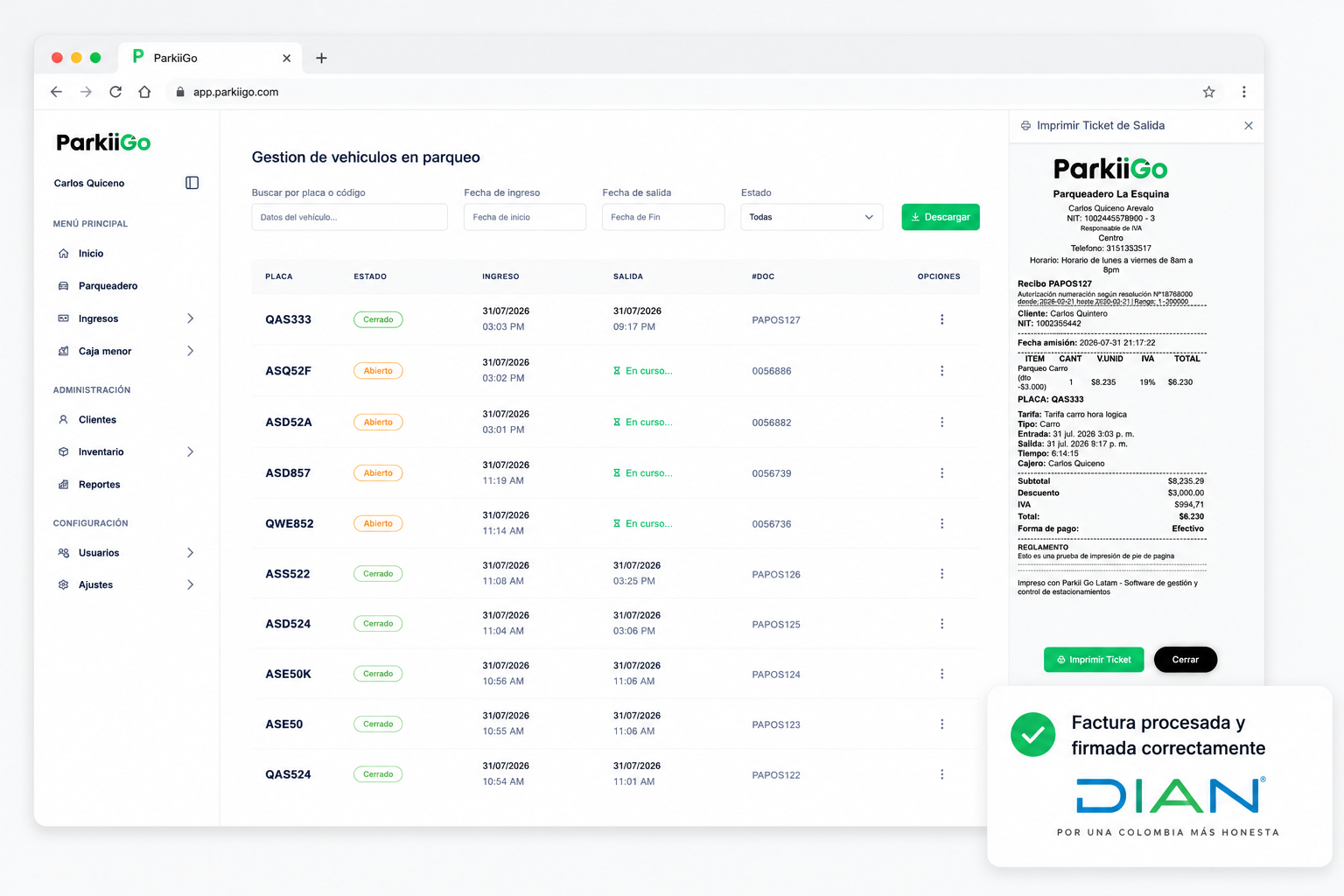The height and width of the screenshot is (896, 1344).
Task: Click the green Descargar button
Action: coord(941,217)
